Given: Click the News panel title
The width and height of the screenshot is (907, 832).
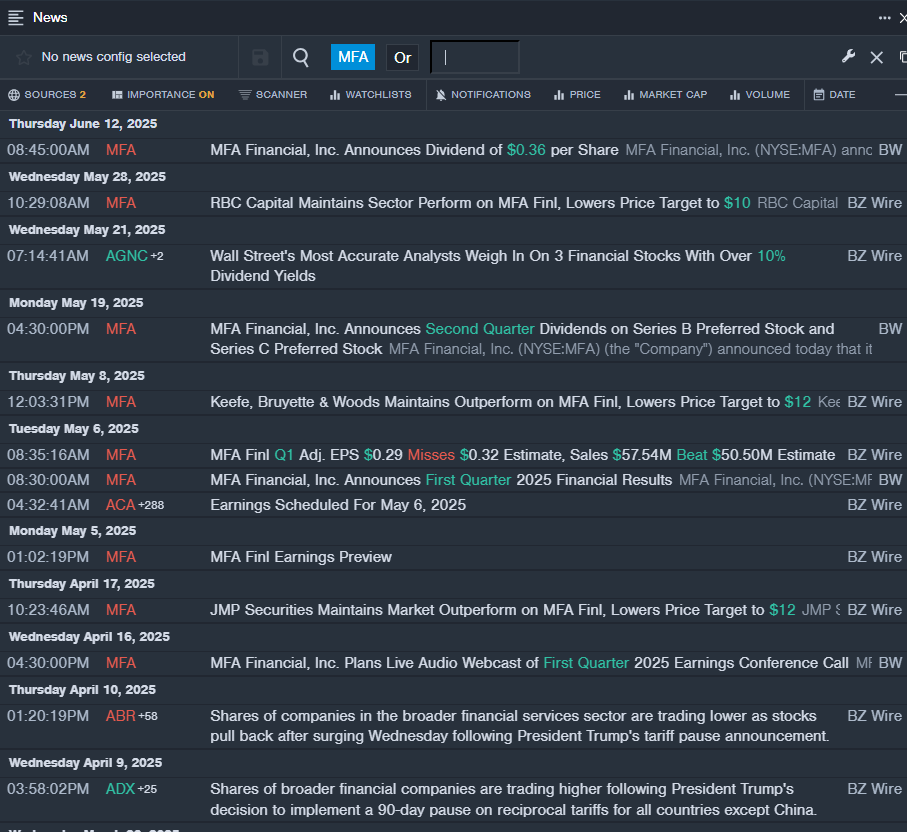Looking at the screenshot, I should click(50, 18).
